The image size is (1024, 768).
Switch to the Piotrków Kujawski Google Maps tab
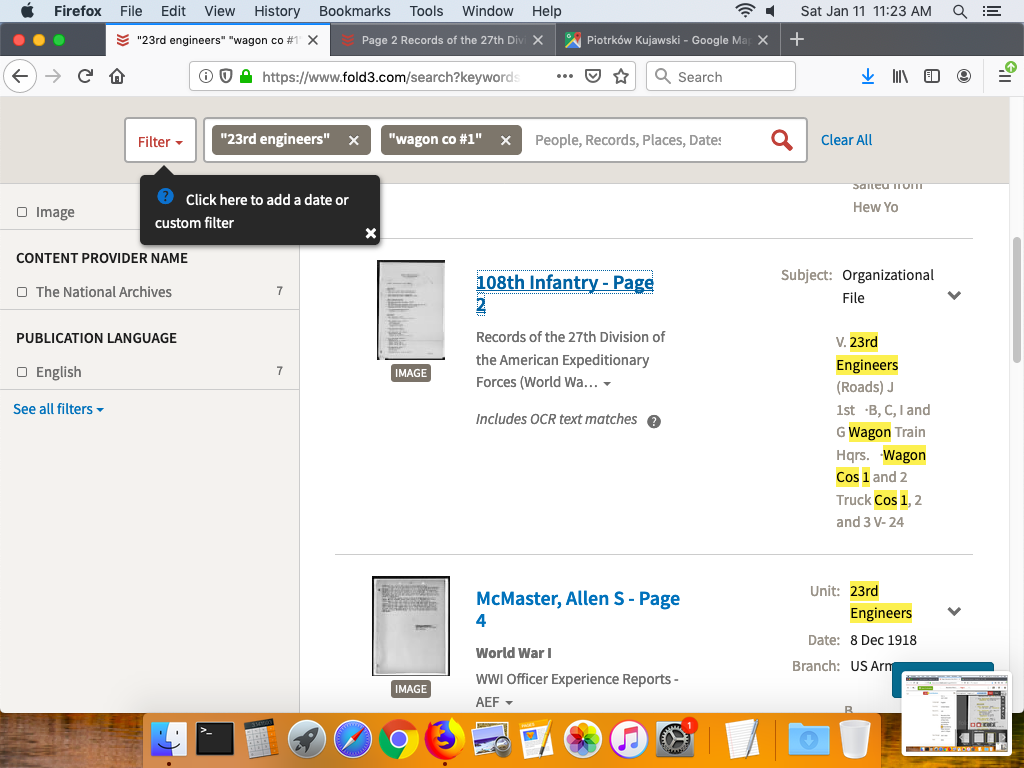click(x=657, y=40)
